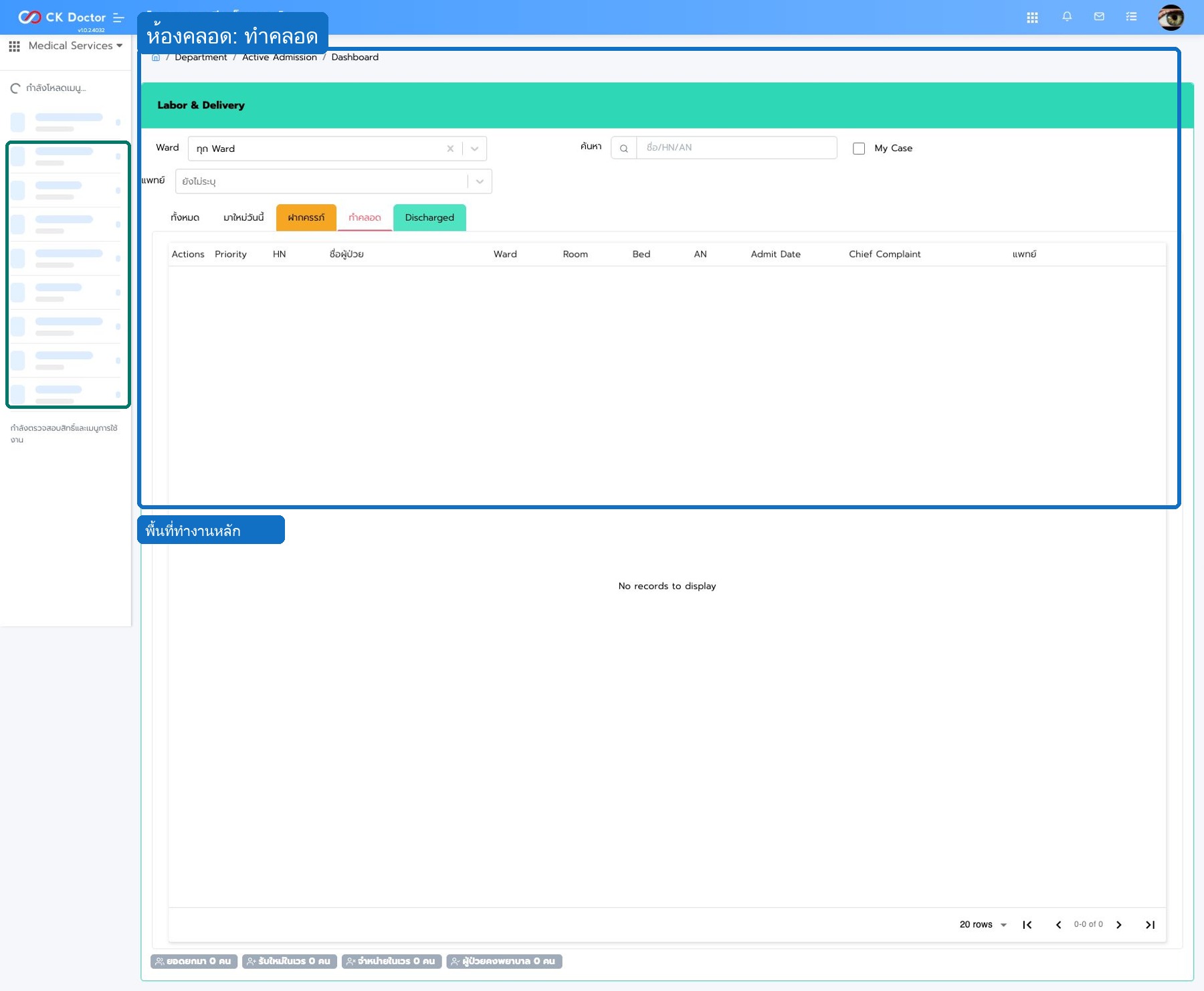Select the ฝากครรภ์ tab
The width and height of the screenshot is (1204, 991).
[306, 217]
